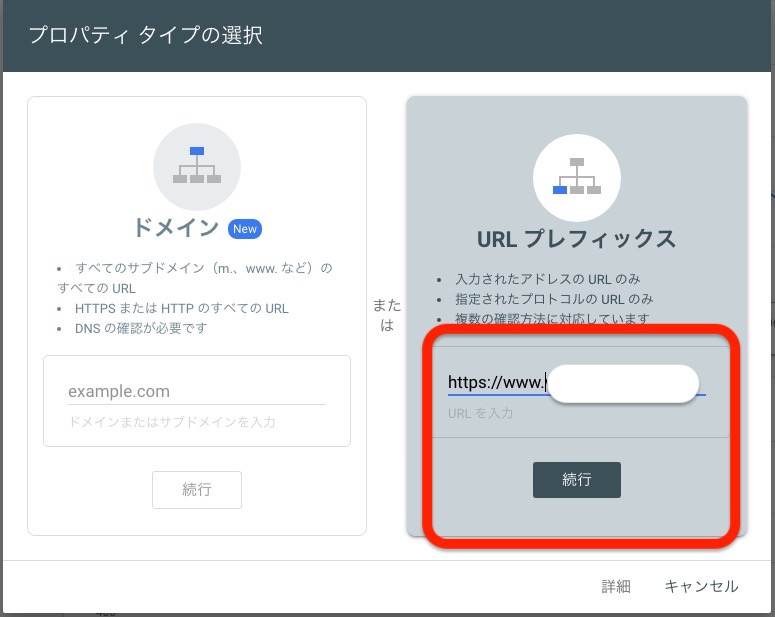Click the blue New badge
The height and width of the screenshot is (617, 775).
coord(244,229)
